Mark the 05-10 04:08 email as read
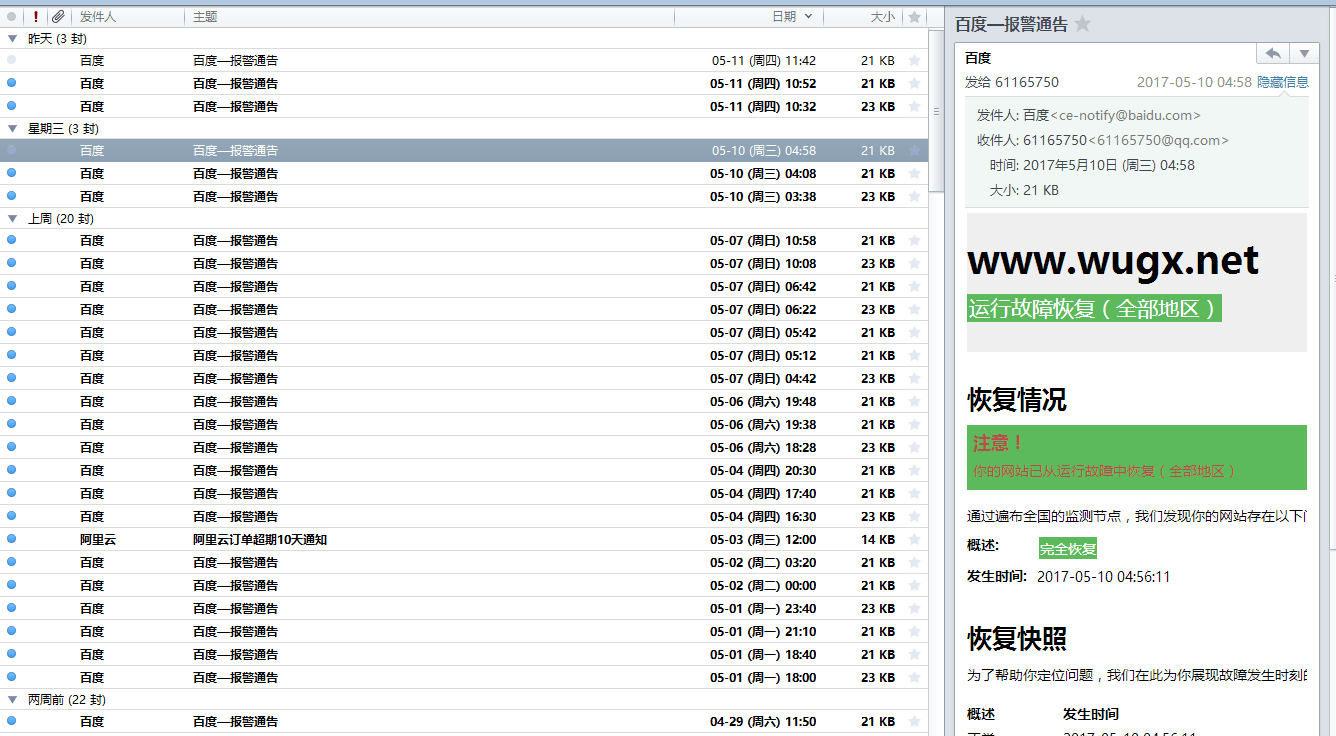The height and width of the screenshot is (736, 1336). point(12,173)
